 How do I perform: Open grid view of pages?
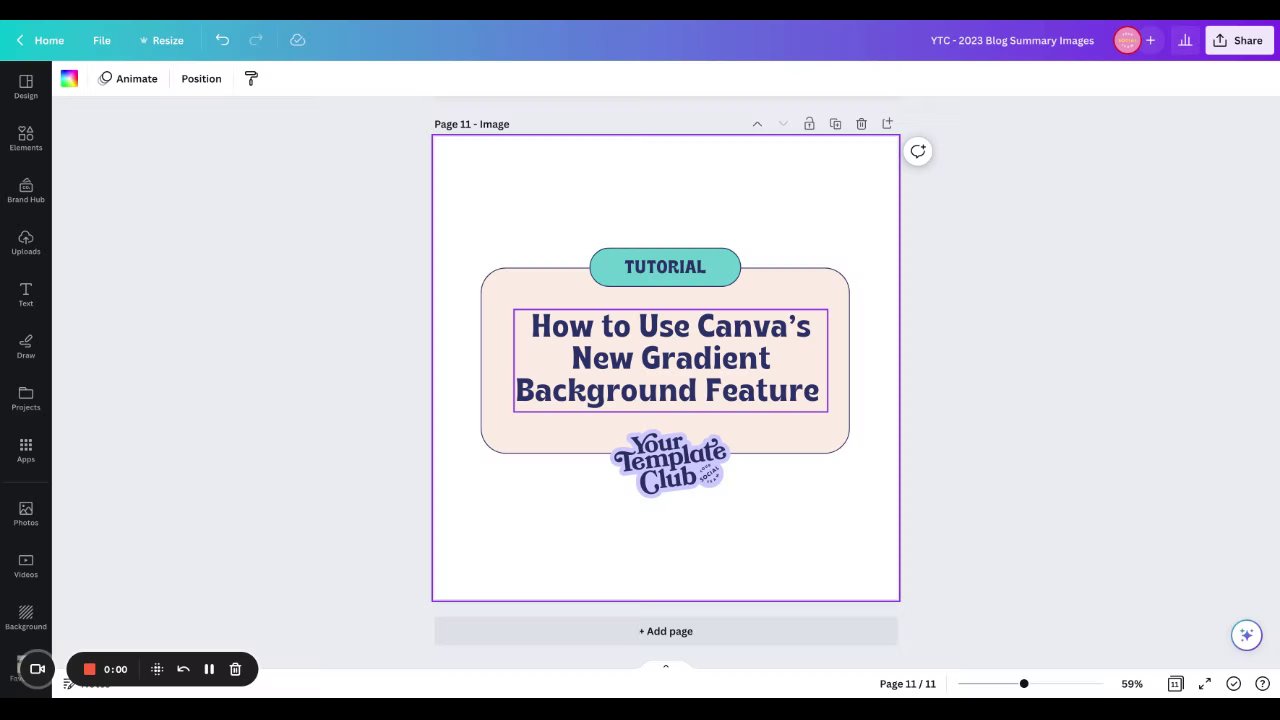coord(1175,684)
